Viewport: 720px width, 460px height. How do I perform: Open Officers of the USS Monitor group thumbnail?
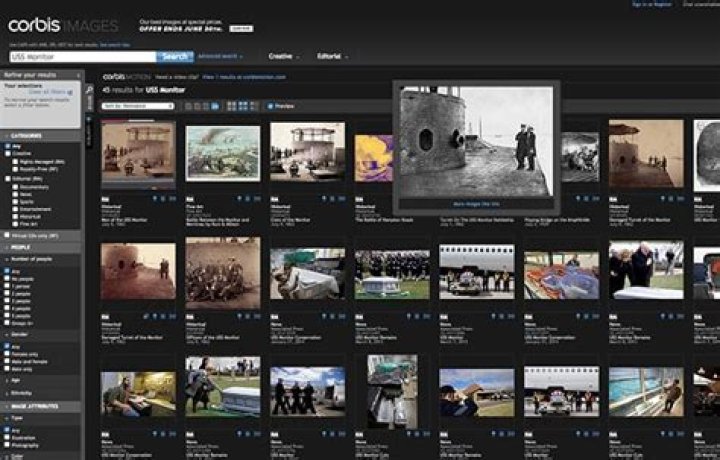223,273
